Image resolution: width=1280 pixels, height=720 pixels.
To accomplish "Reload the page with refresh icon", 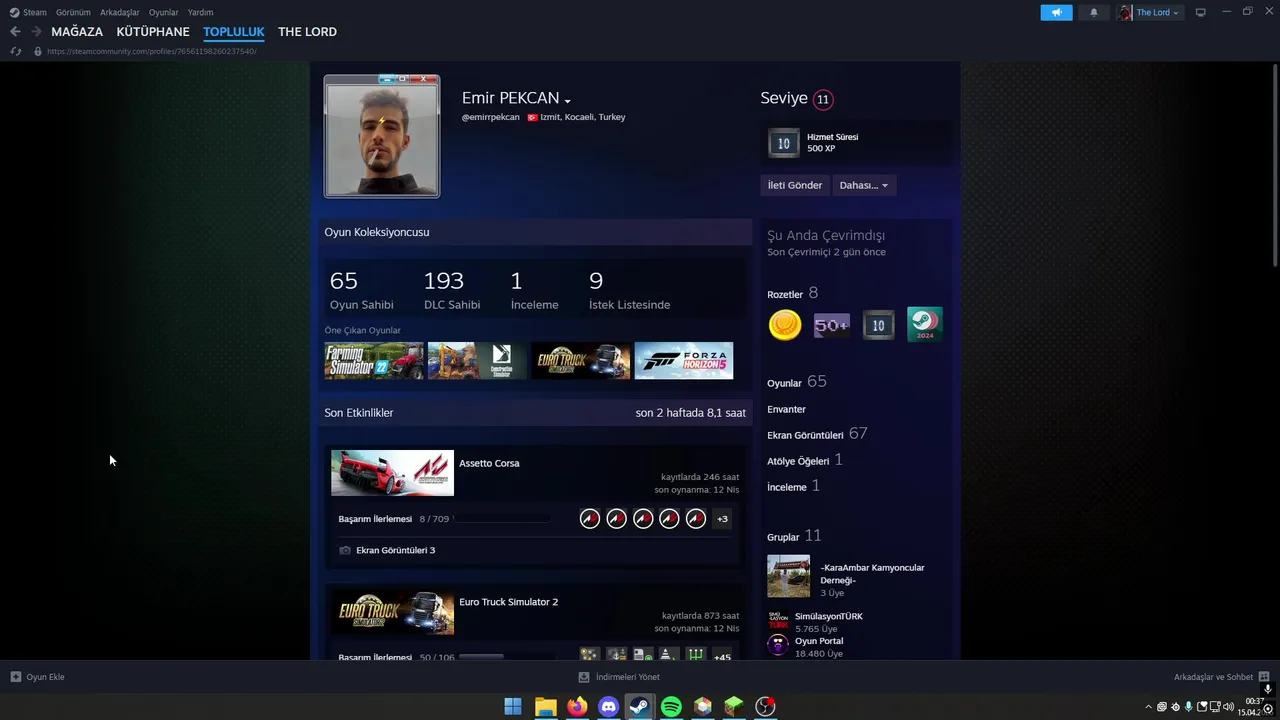I will (x=15, y=51).
